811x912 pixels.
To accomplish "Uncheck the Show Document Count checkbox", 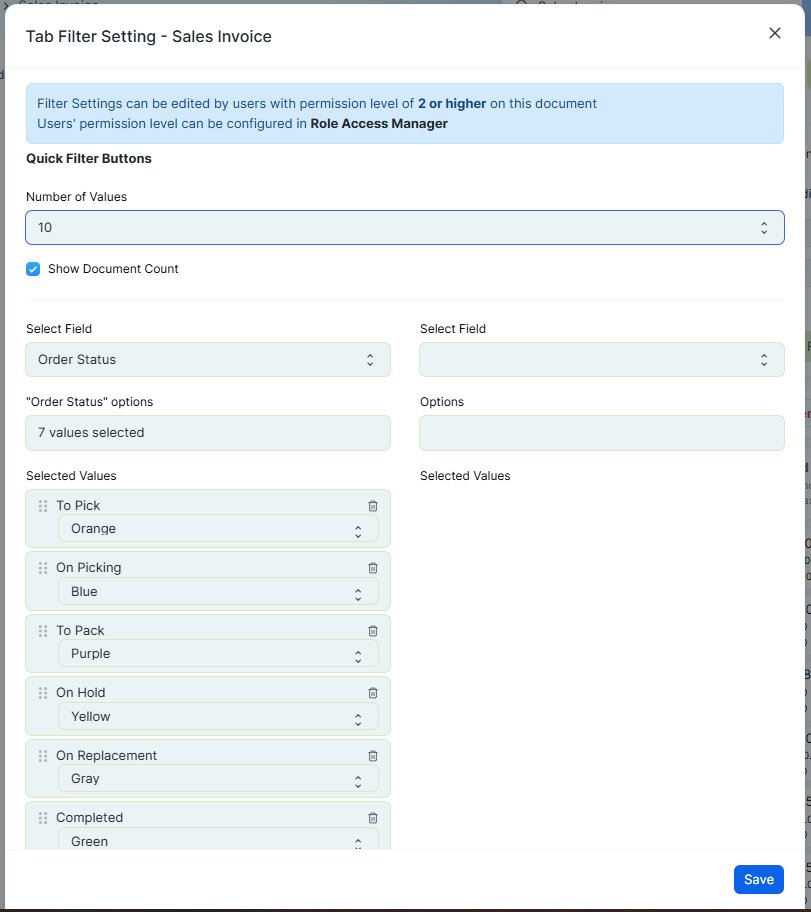I will click(33, 269).
